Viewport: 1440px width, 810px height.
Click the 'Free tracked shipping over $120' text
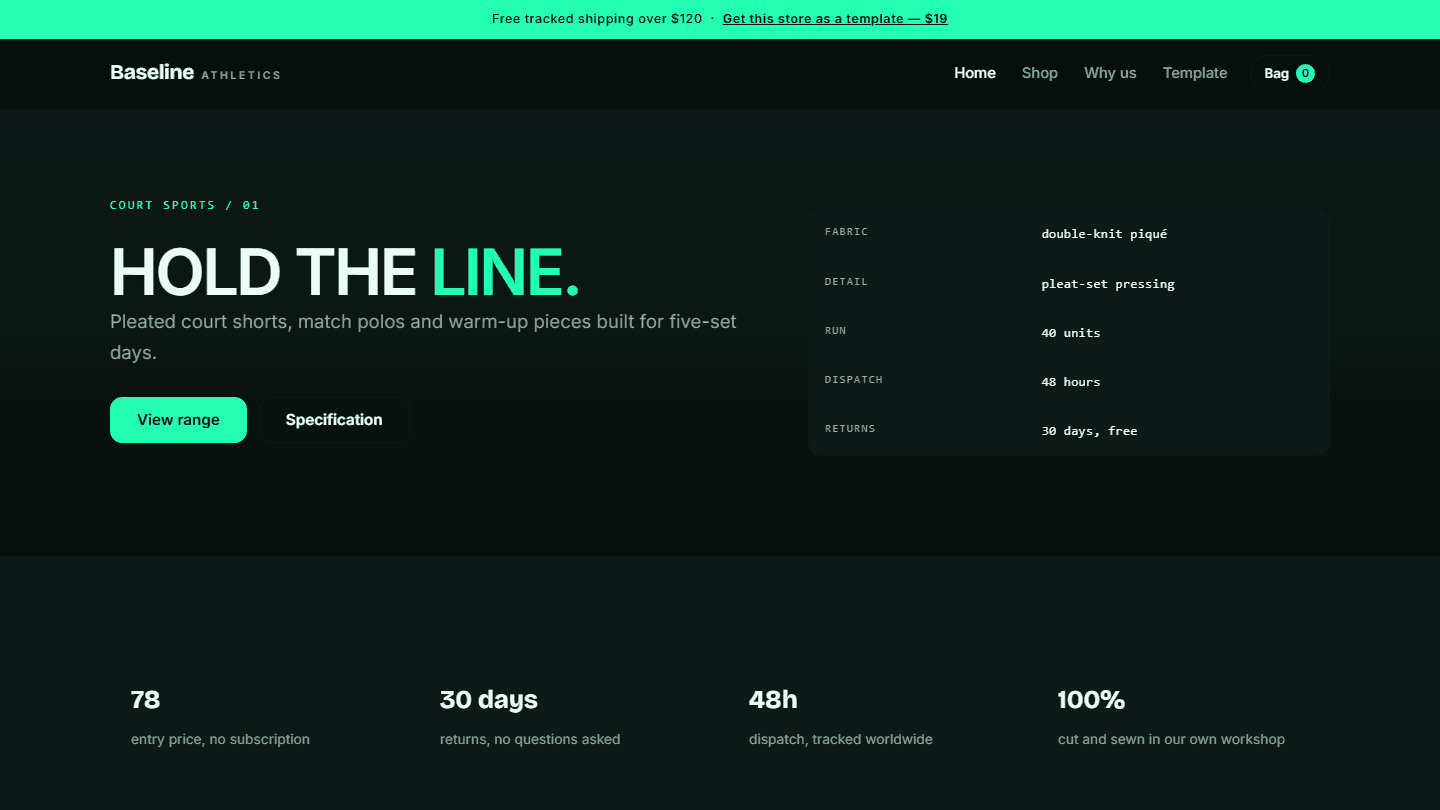click(597, 19)
